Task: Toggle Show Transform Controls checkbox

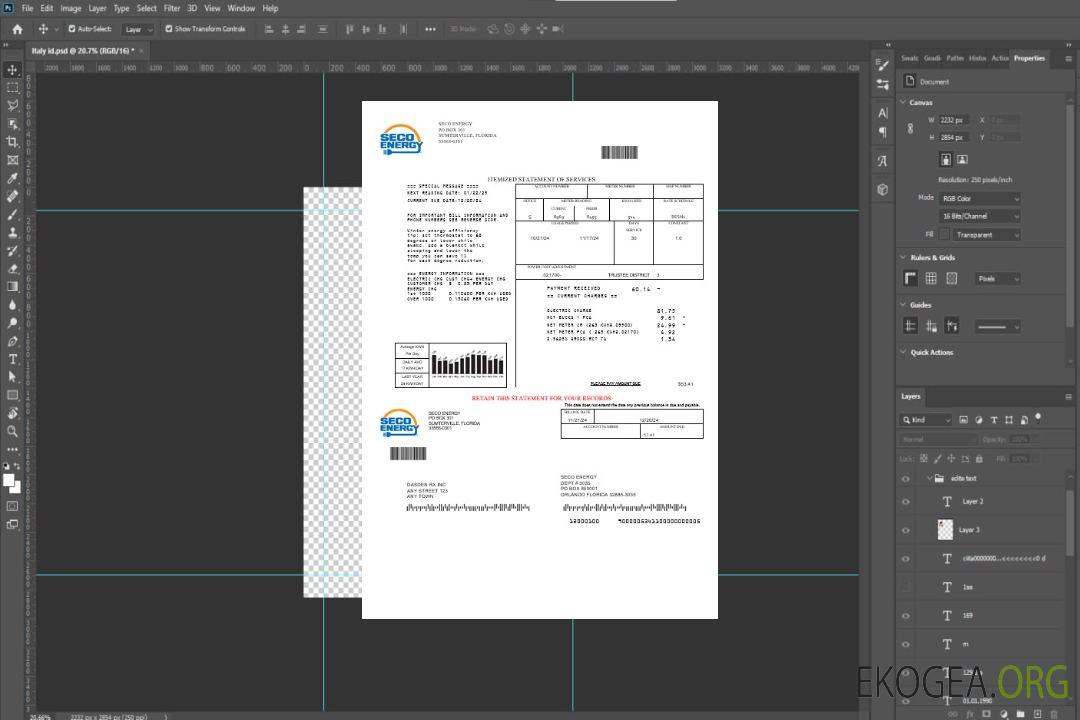Action: click(169, 29)
